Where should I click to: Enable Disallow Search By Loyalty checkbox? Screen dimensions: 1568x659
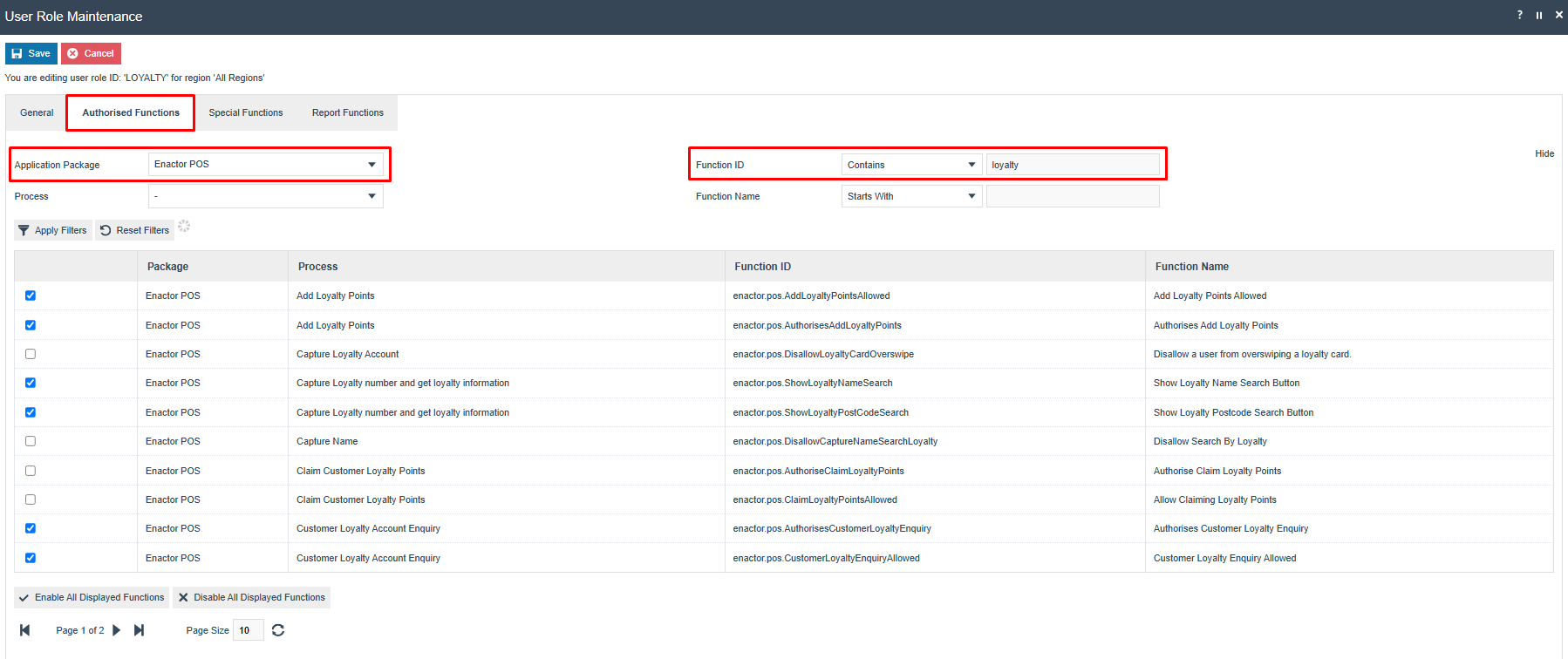[31, 441]
